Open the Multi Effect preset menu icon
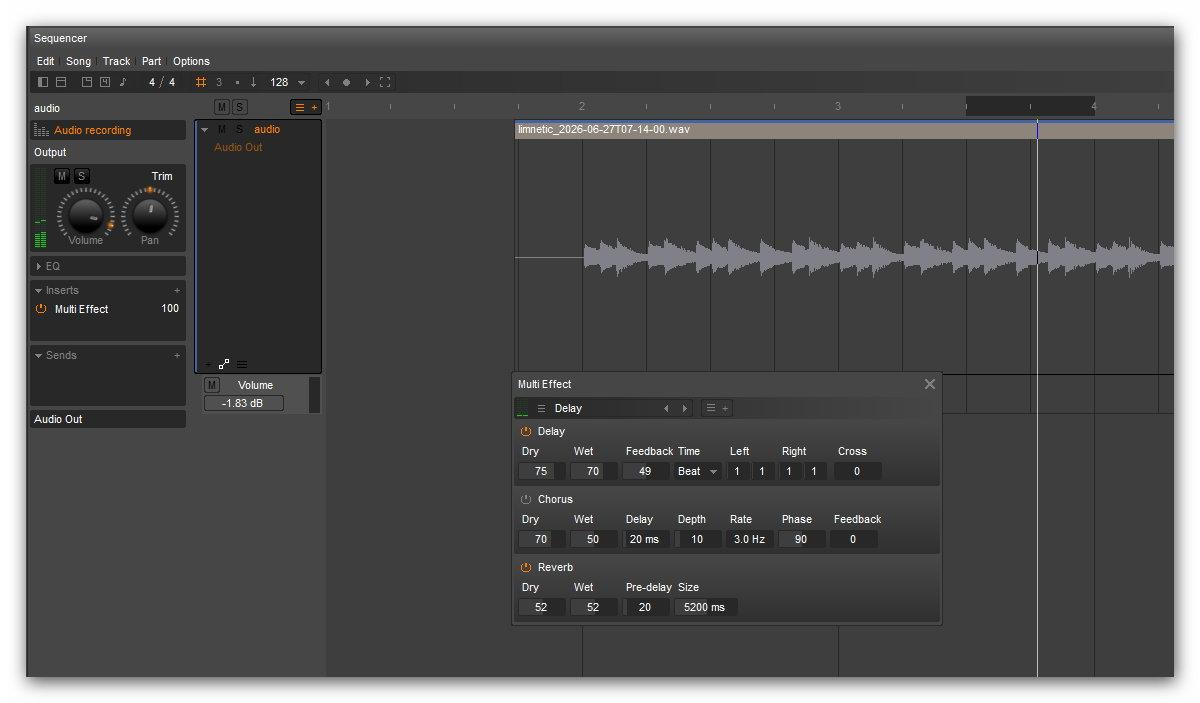 pos(541,408)
